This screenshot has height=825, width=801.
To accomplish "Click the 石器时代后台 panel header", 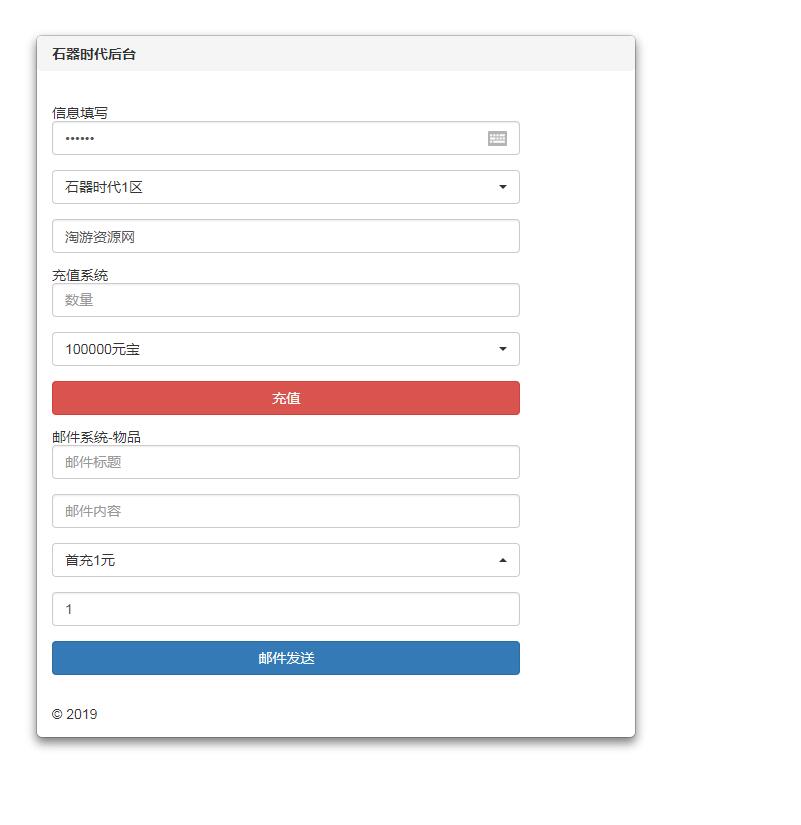I will pyautogui.click(x=94, y=54).
